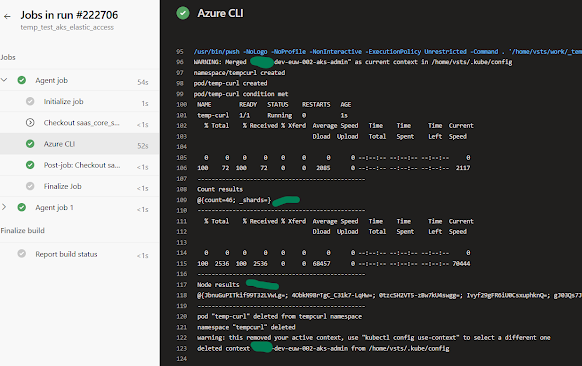
Task: Click the Azure CLI log title
Action: (220, 13)
